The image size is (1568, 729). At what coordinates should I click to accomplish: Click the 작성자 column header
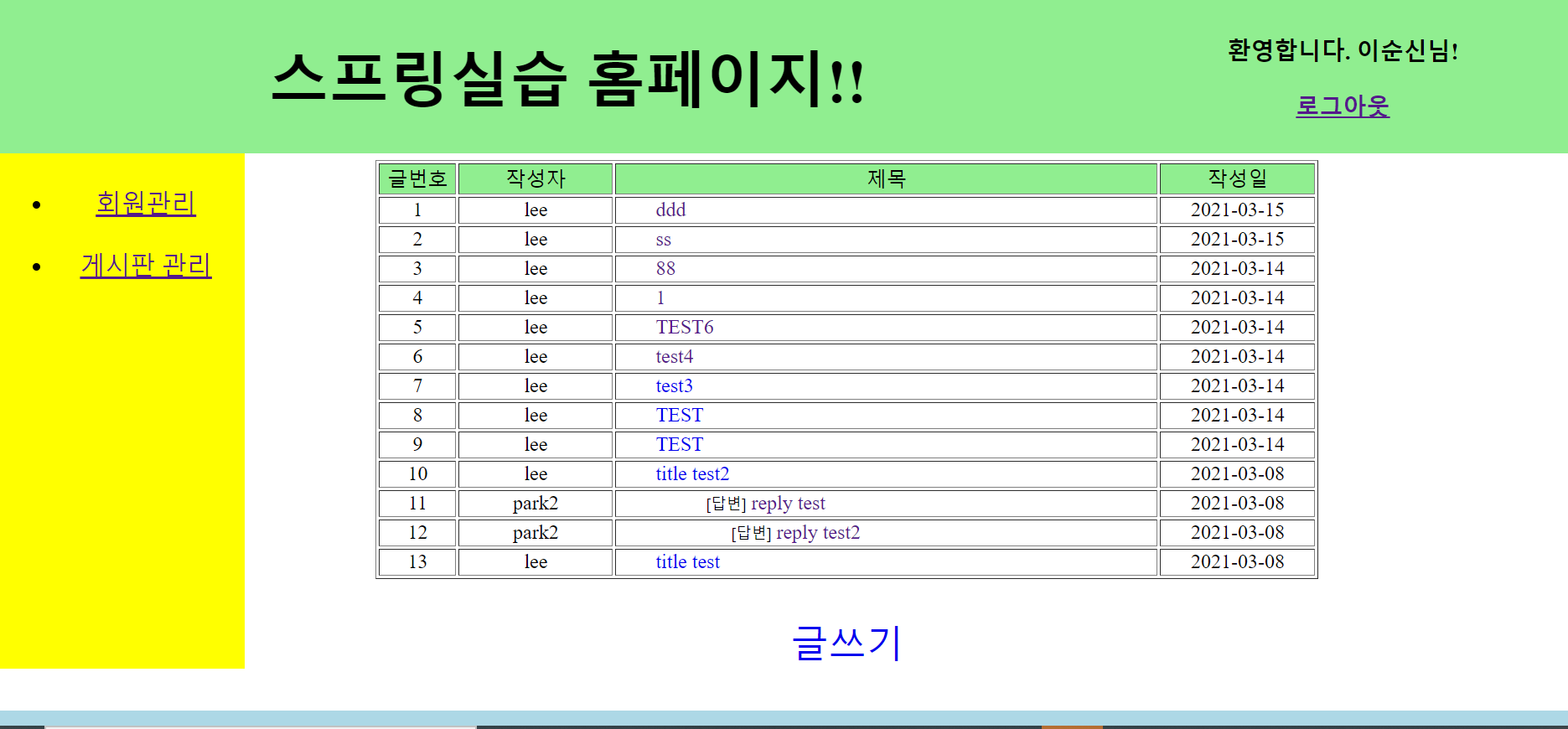[536, 179]
